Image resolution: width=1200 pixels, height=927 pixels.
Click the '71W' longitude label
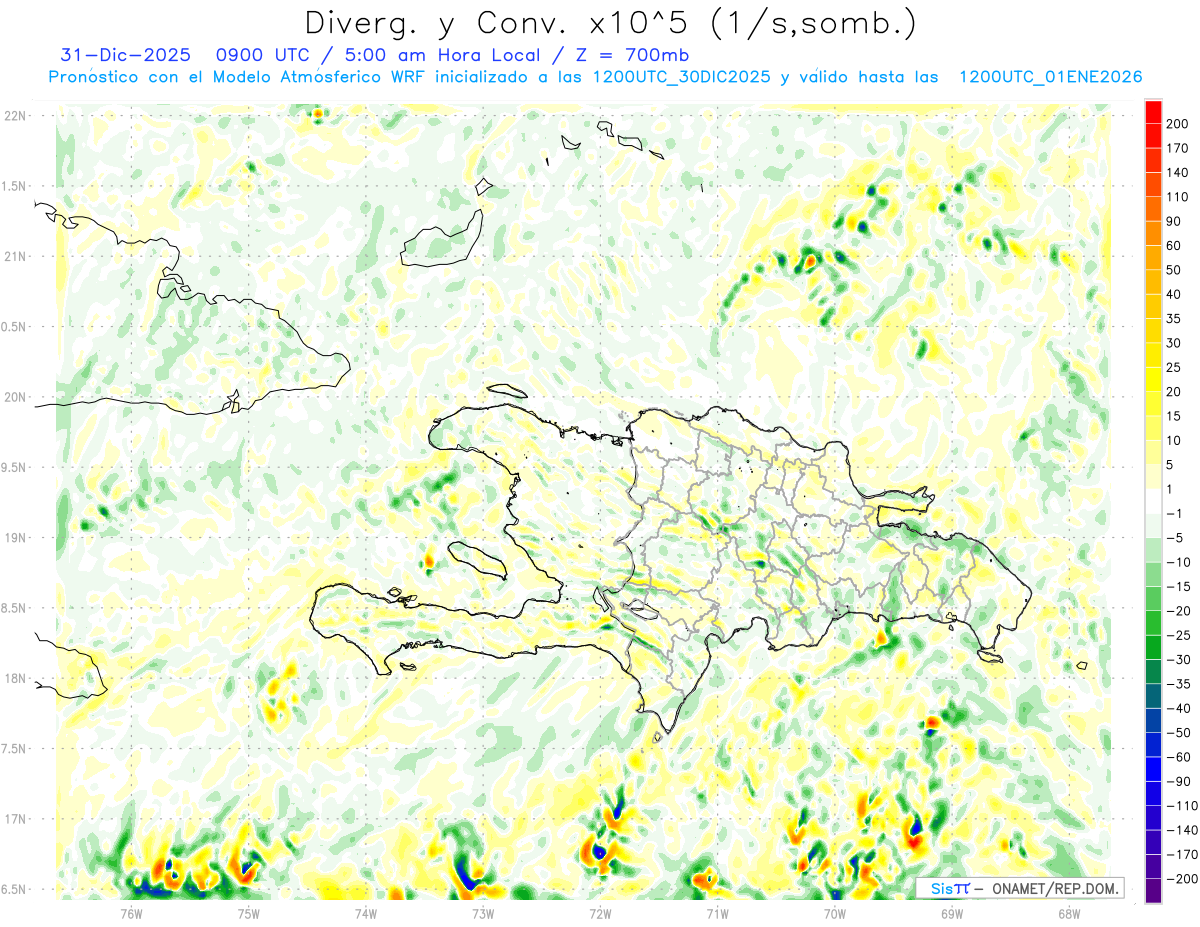pos(717,913)
